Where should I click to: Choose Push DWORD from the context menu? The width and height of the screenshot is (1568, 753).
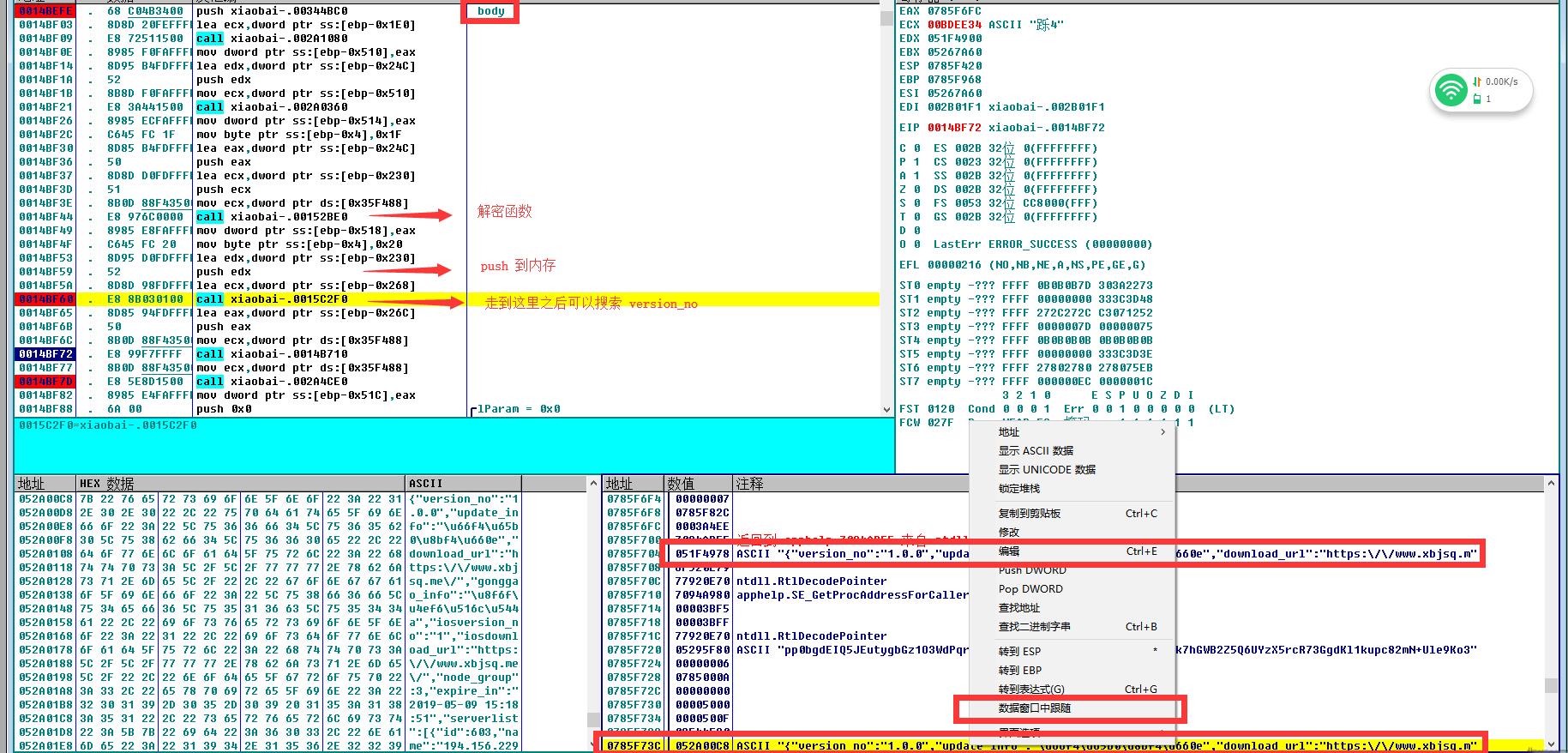[1032, 570]
